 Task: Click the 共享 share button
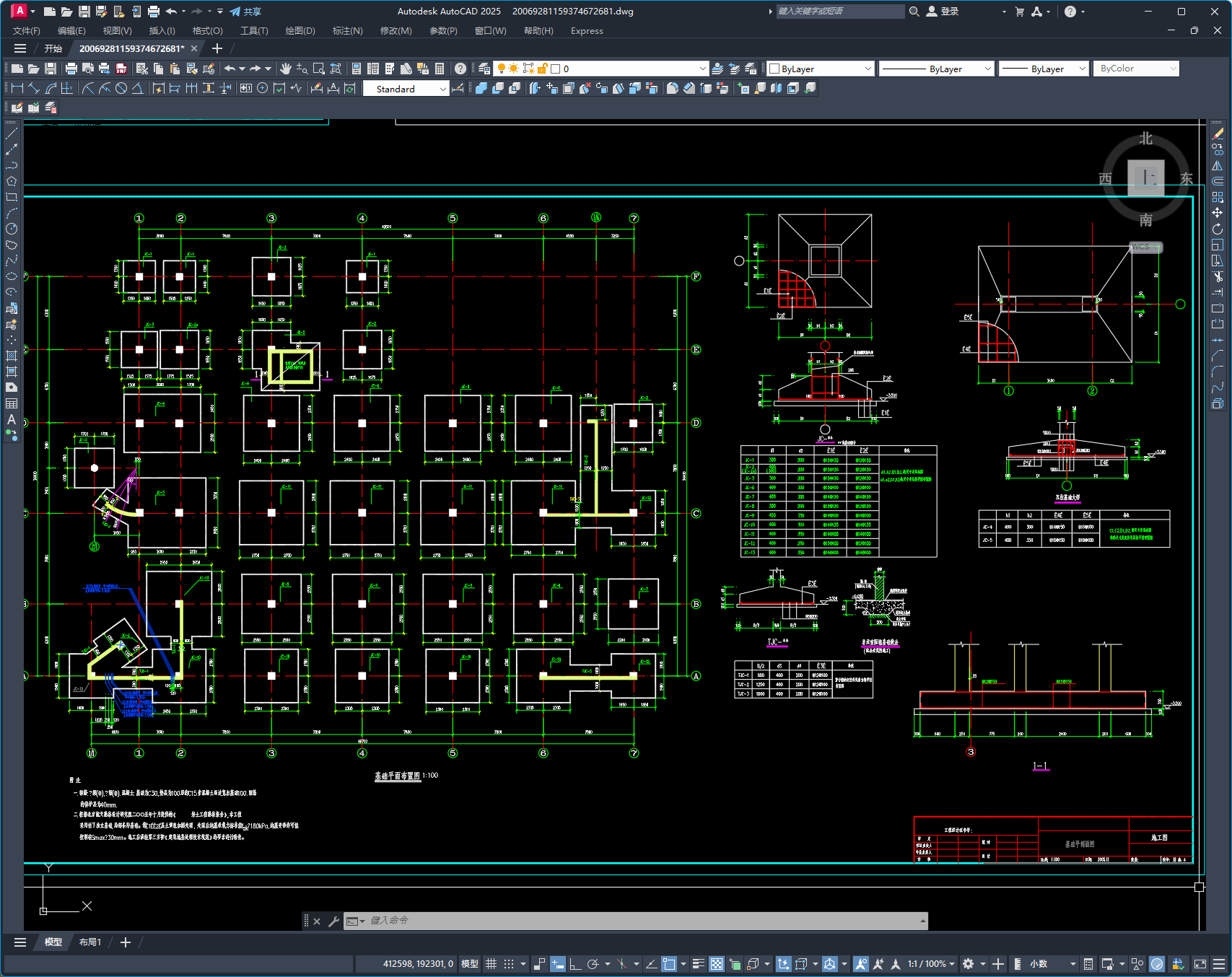point(245,12)
